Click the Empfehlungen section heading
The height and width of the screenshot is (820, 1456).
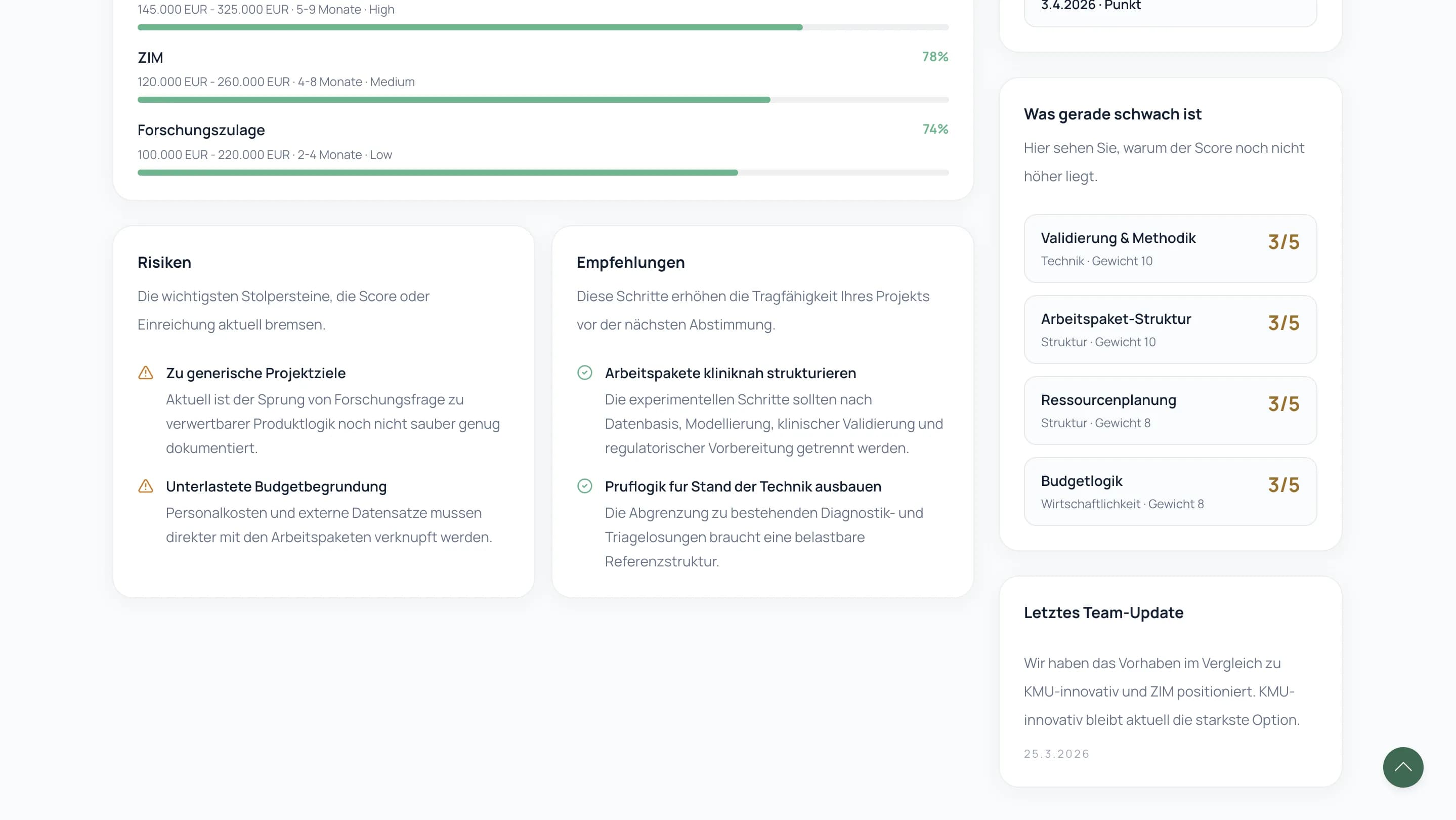click(x=630, y=262)
